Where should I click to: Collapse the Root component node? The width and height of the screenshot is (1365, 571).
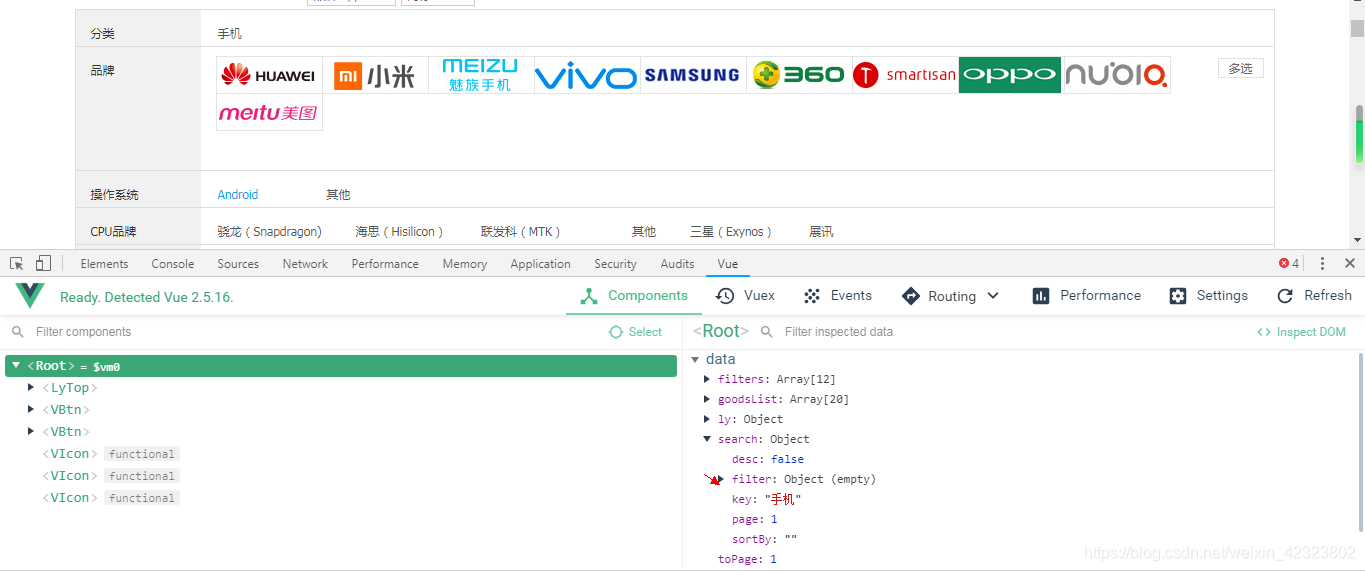point(16,366)
